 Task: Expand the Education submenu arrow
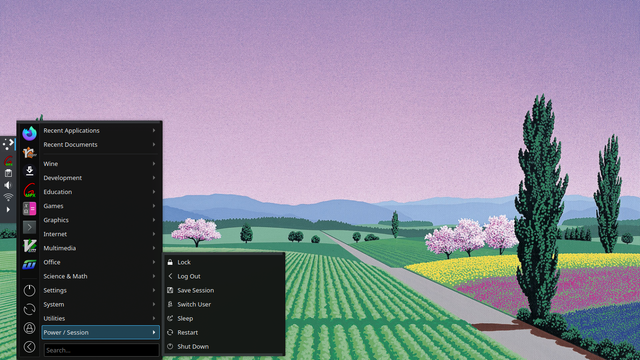pyautogui.click(x=154, y=192)
